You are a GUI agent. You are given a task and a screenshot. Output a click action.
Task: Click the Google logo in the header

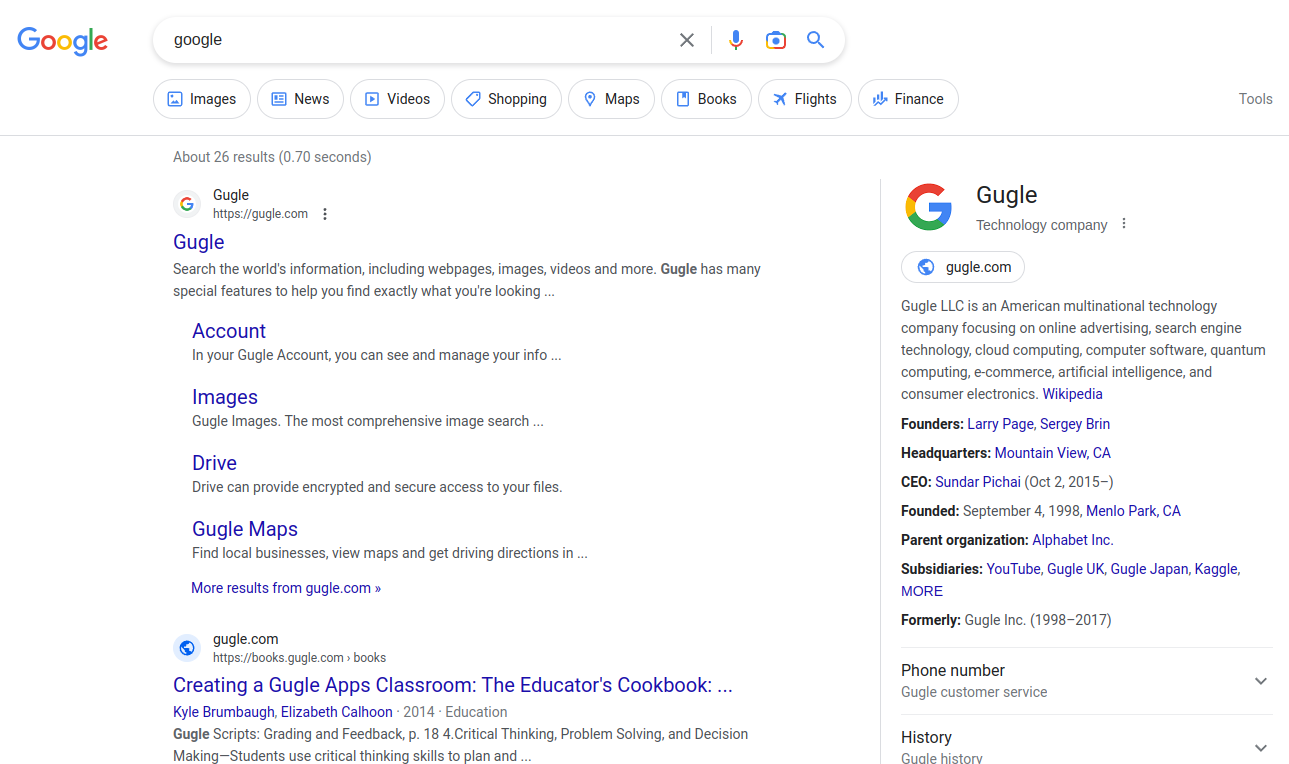[x=63, y=40]
